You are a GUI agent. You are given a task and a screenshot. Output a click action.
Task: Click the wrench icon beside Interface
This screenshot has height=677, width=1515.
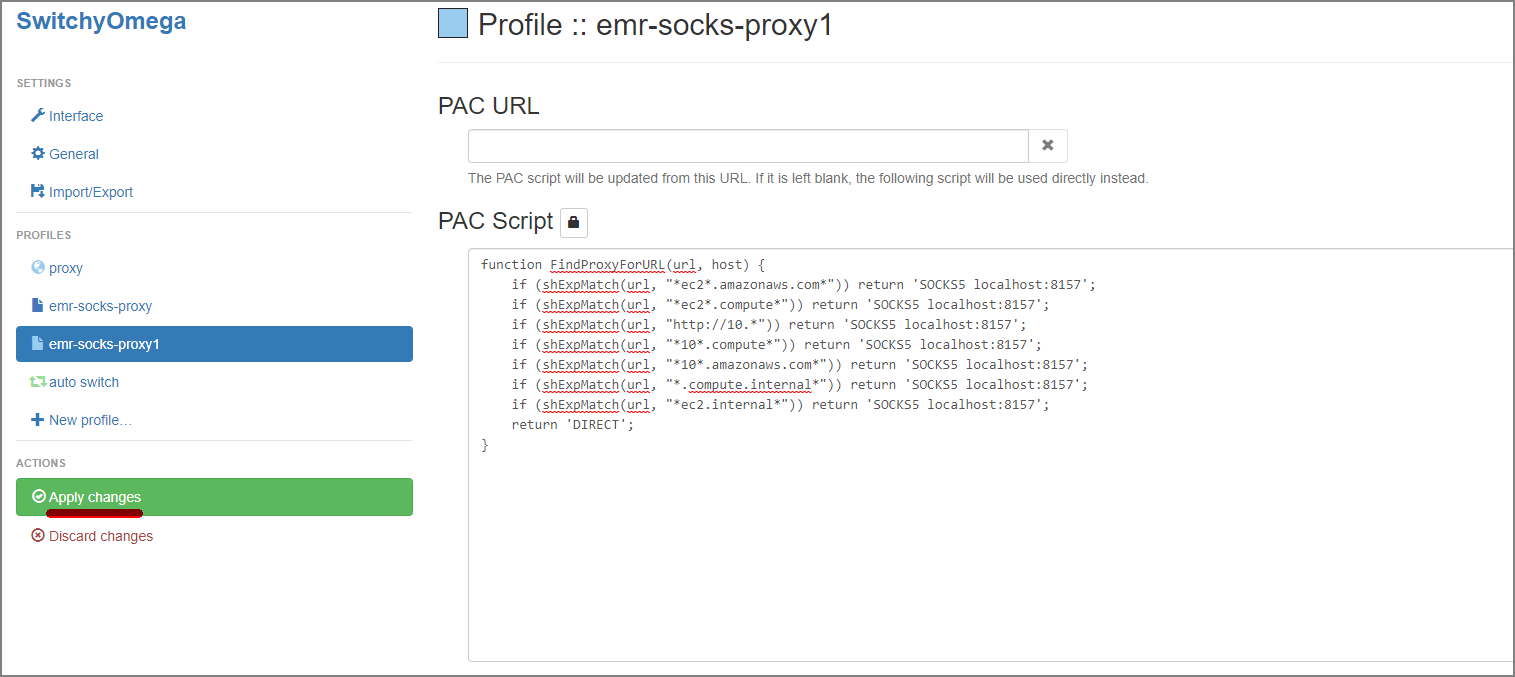[38, 116]
